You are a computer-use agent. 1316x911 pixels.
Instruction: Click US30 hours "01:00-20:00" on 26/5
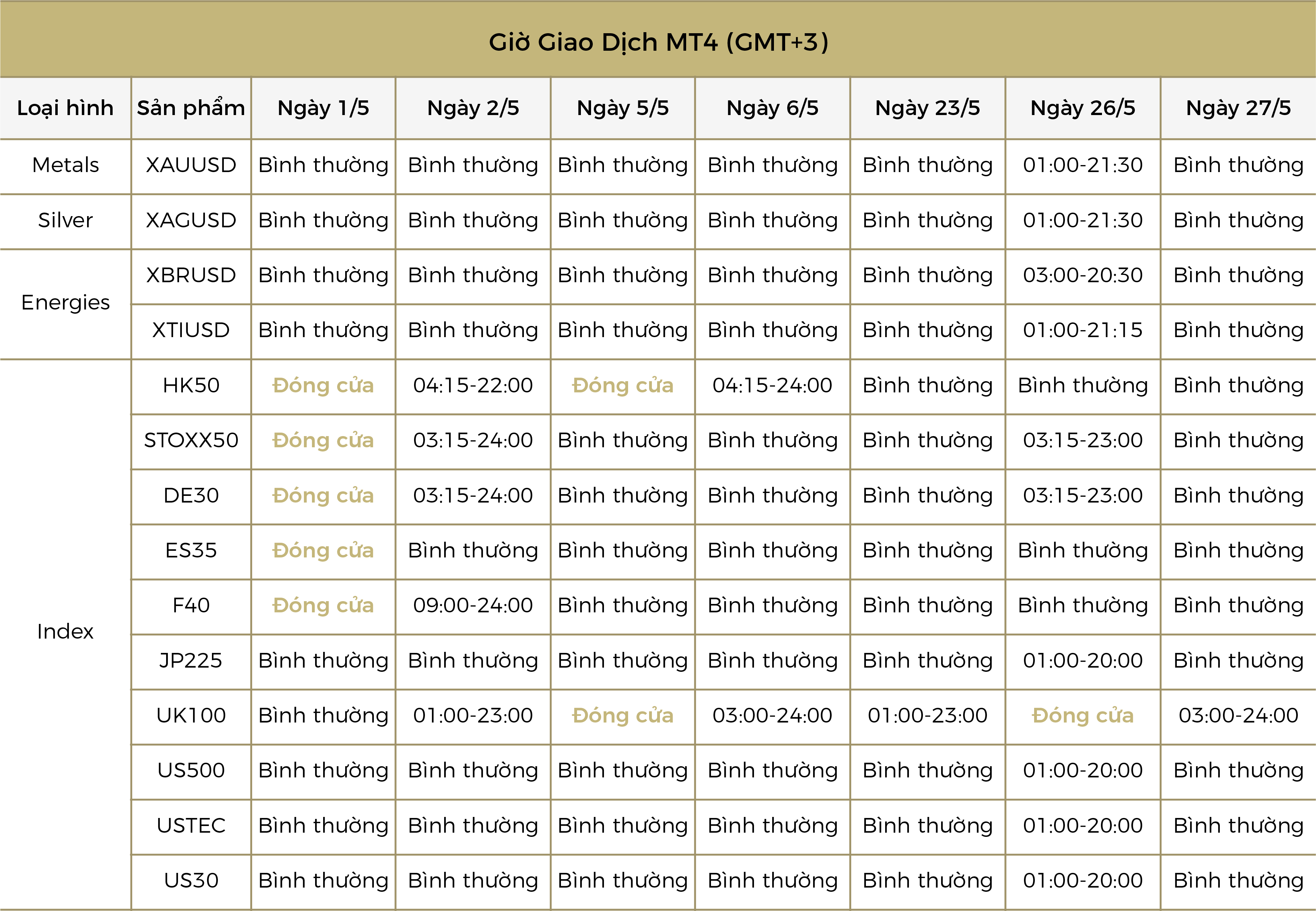coord(1083,881)
